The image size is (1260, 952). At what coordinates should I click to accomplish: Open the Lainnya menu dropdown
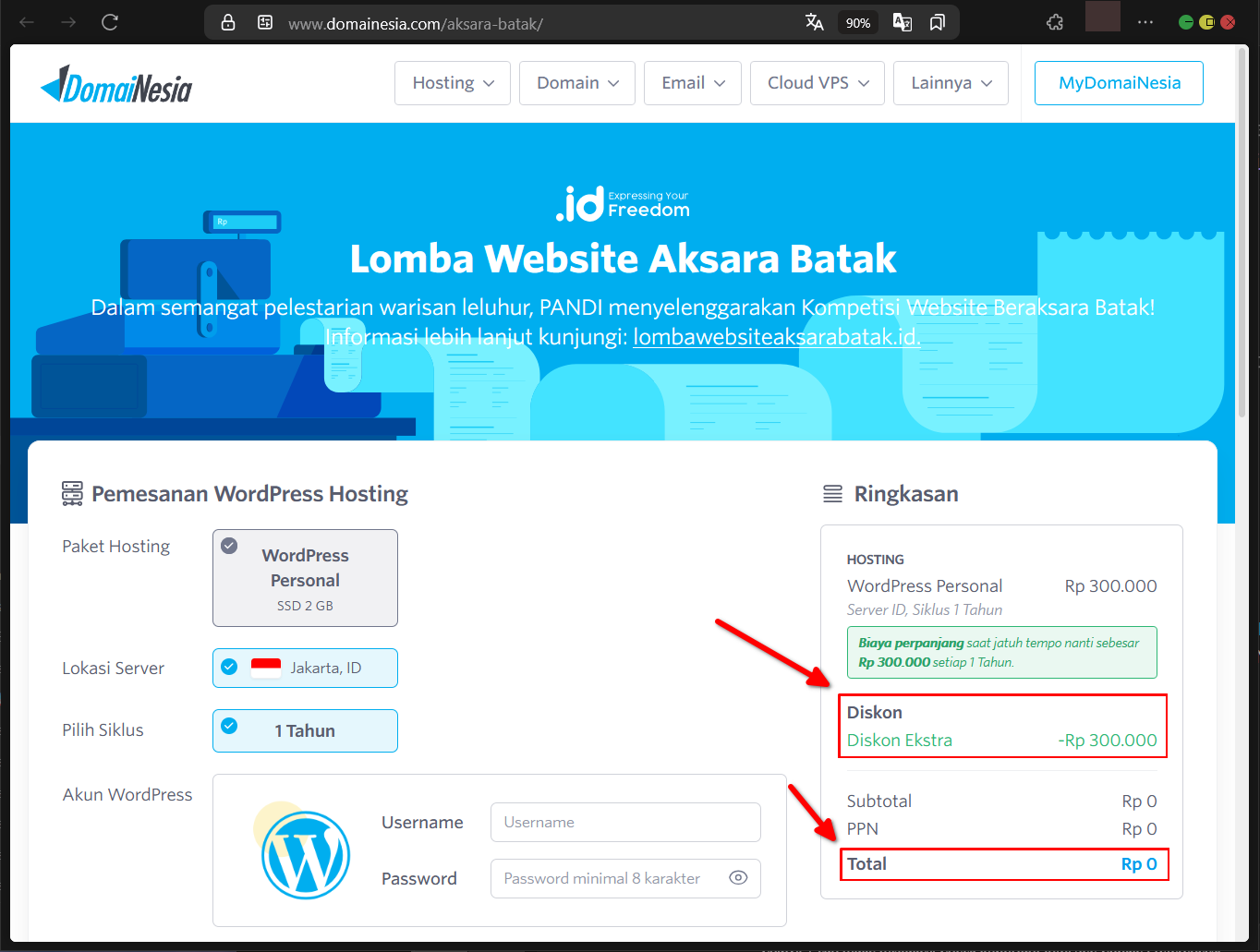951,83
